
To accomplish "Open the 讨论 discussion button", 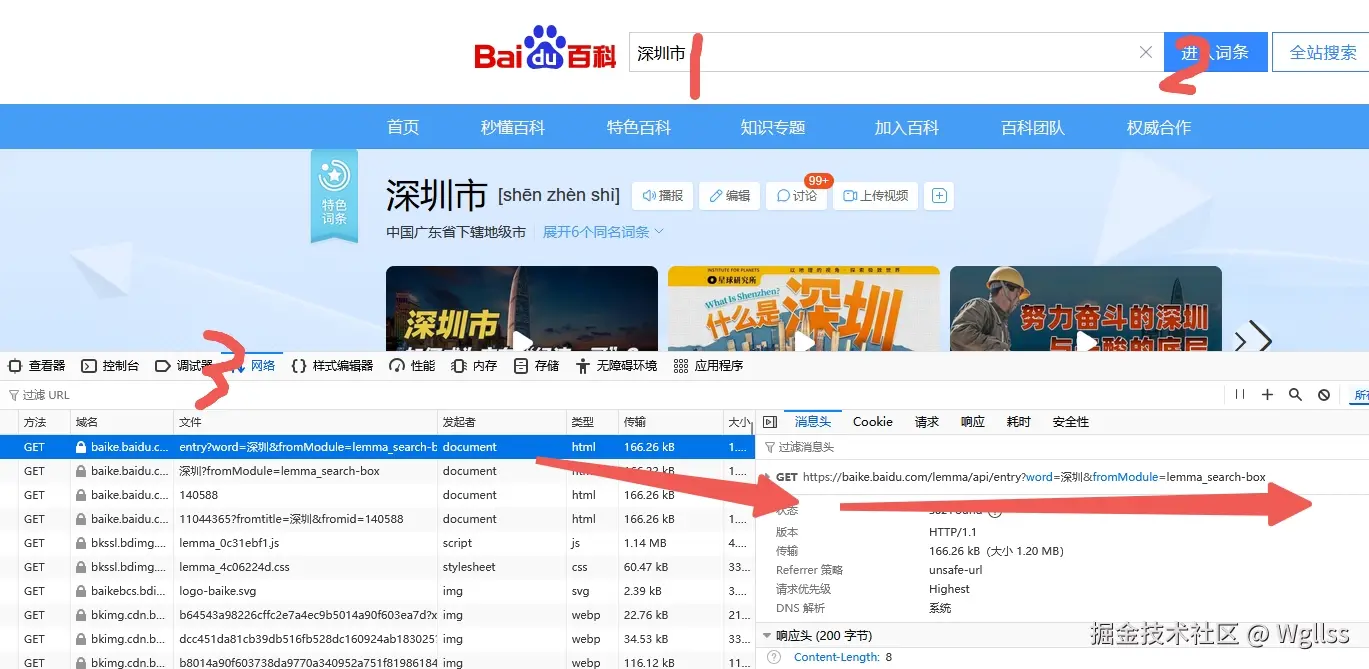I will click(x=796, y=196).
